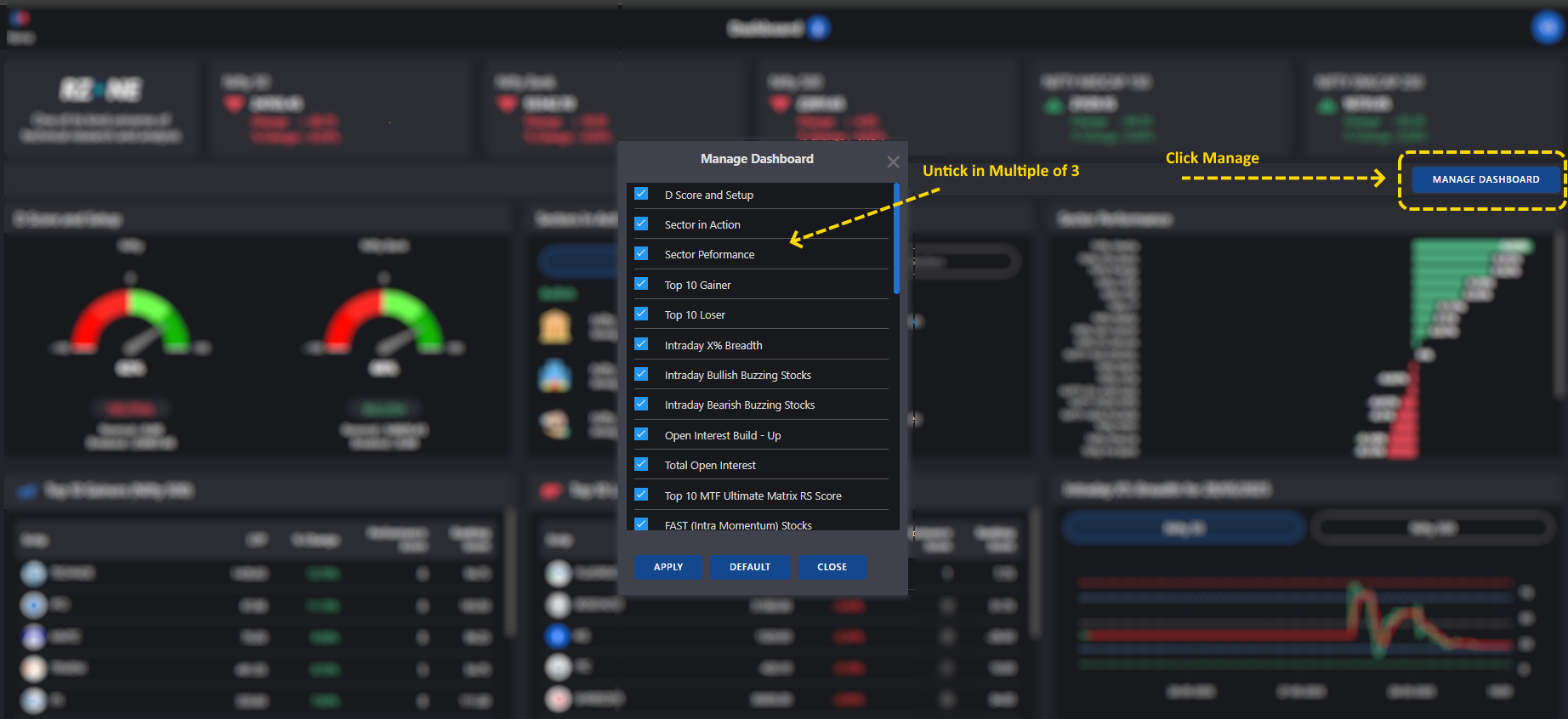The image size is (1568, 719).
Task: Open the MANAGE DASHBOARD button
Action: (x=1486, y=179)
